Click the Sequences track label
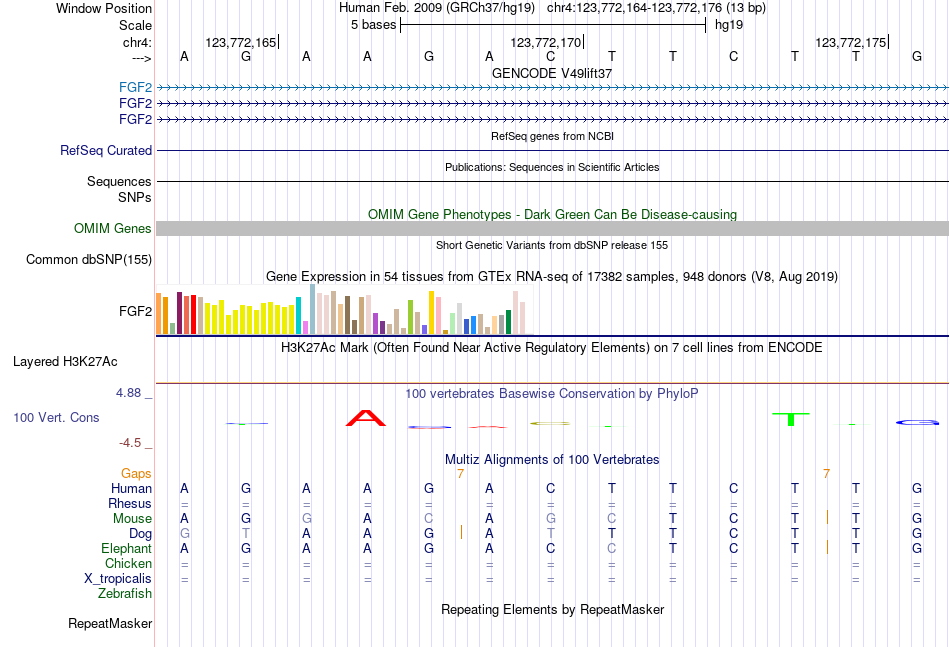Screen dimensions: 950x647 click(x=119, y=181)
